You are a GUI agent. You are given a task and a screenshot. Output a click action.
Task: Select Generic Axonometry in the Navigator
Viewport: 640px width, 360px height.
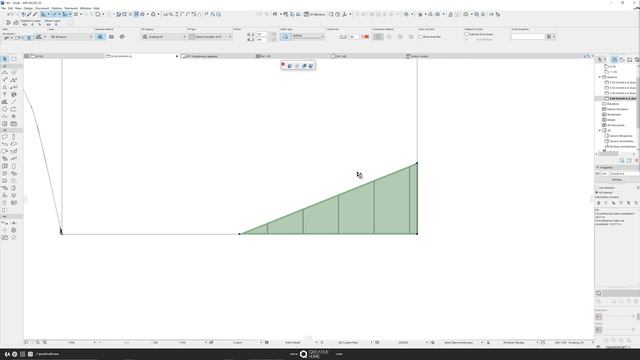619,141
